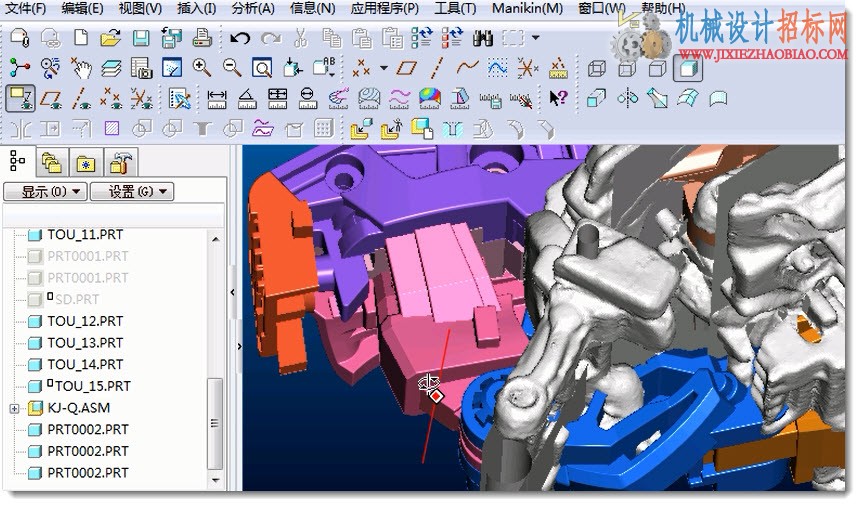Switch to the model tree tab
Screen dimensions: 860x506
[18, 161]
